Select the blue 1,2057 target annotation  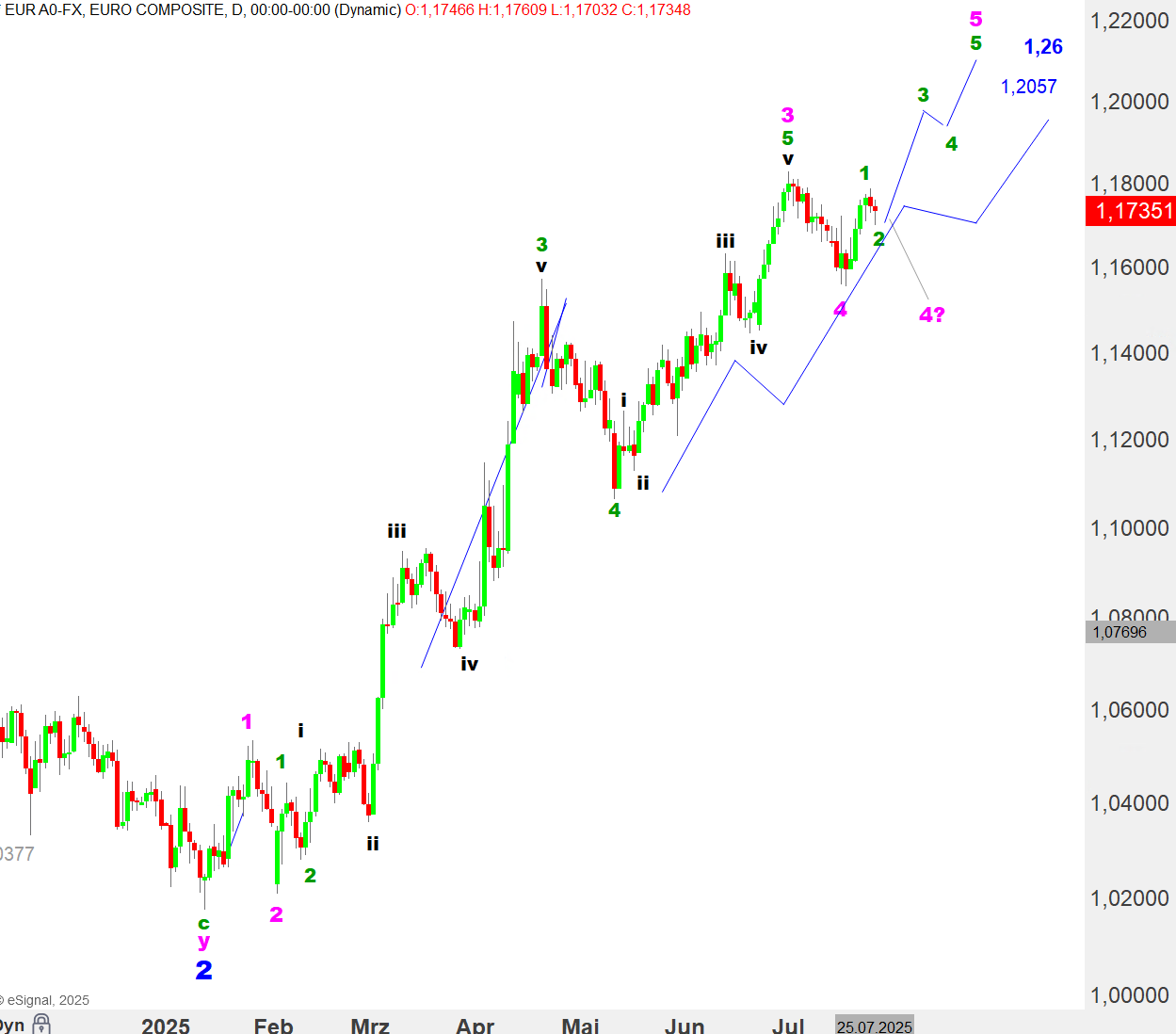[x=1028, y=87]
